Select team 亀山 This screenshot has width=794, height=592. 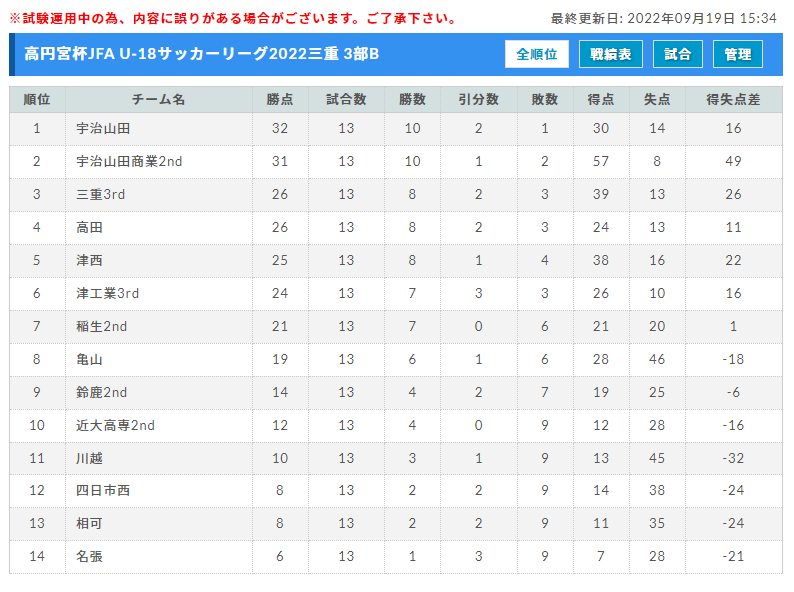coord(89,360)
